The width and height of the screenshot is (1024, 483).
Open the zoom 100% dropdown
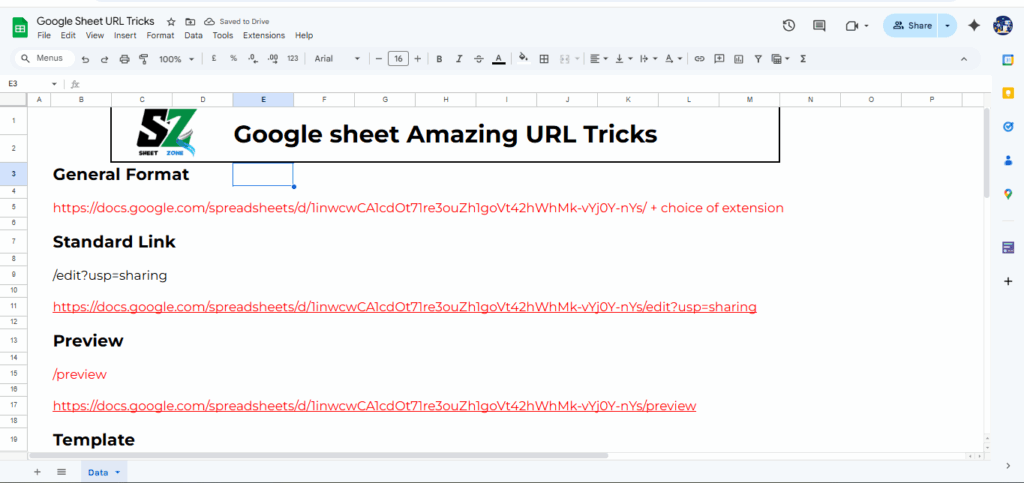point(176,59)
